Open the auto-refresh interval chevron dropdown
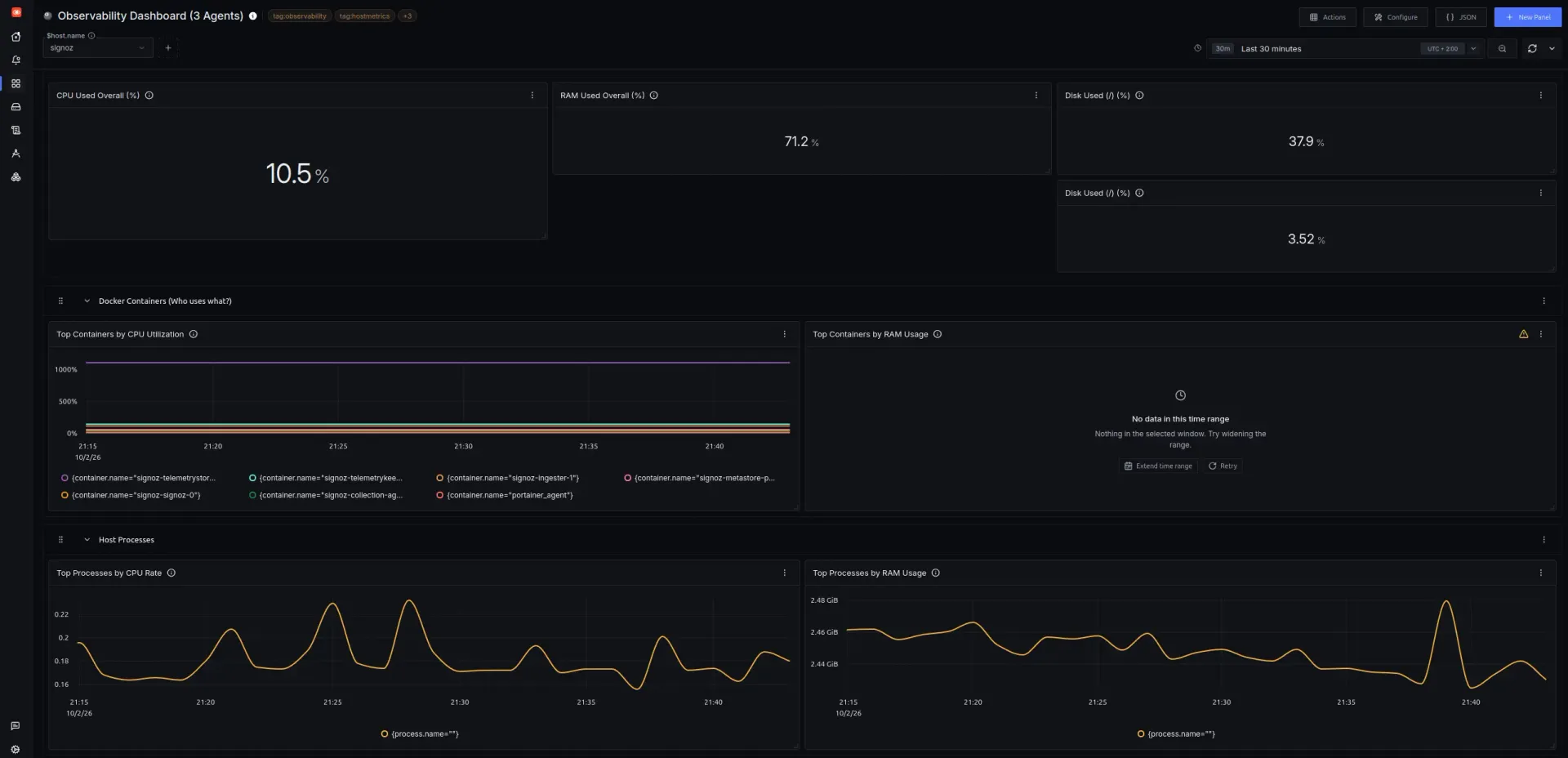The height and width of the screenshot is (758, 1568). pos(1552,49)
